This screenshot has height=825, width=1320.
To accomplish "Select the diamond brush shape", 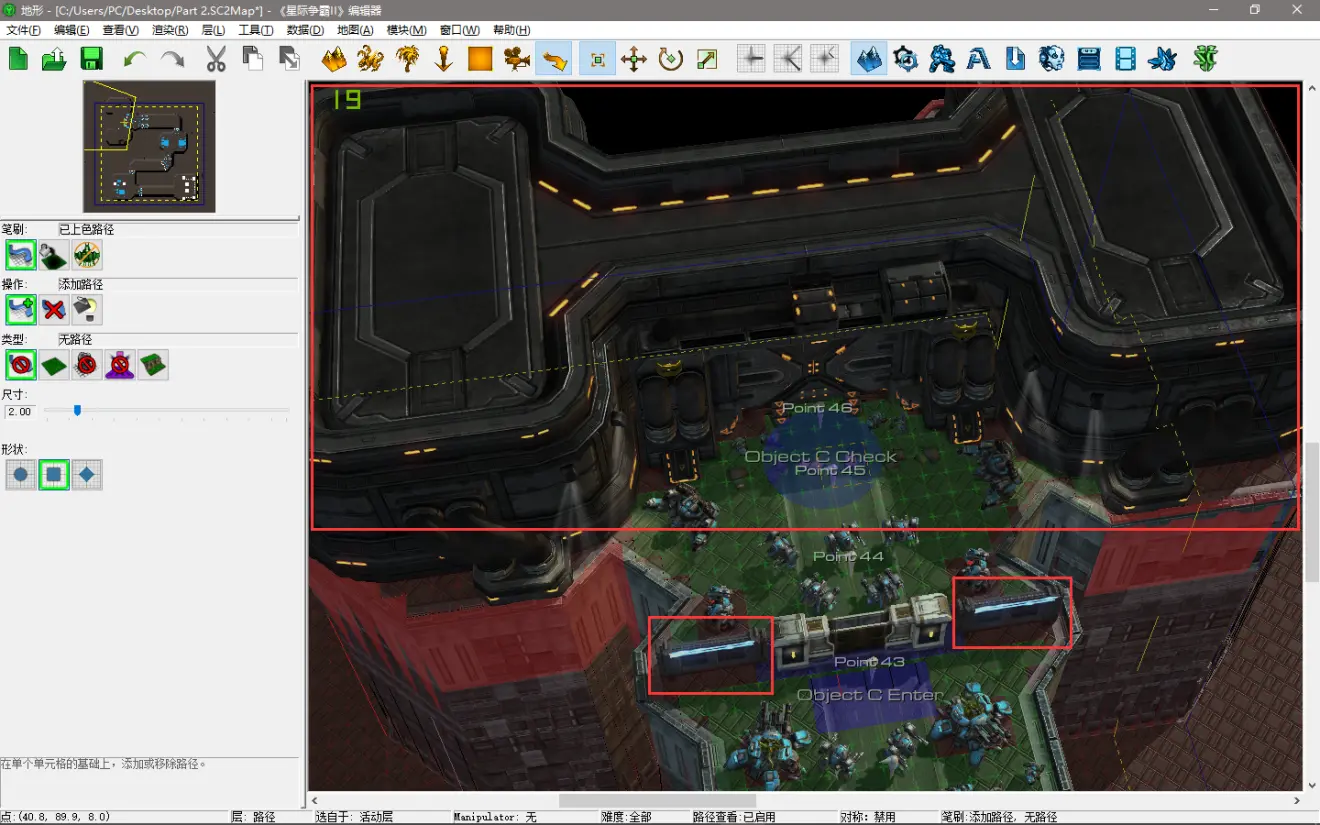I will 87,474.
